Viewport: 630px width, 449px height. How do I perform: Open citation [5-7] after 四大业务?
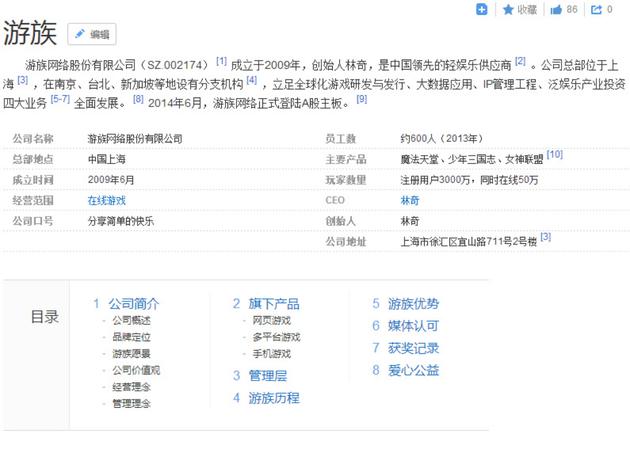click(x=60, y=99)
